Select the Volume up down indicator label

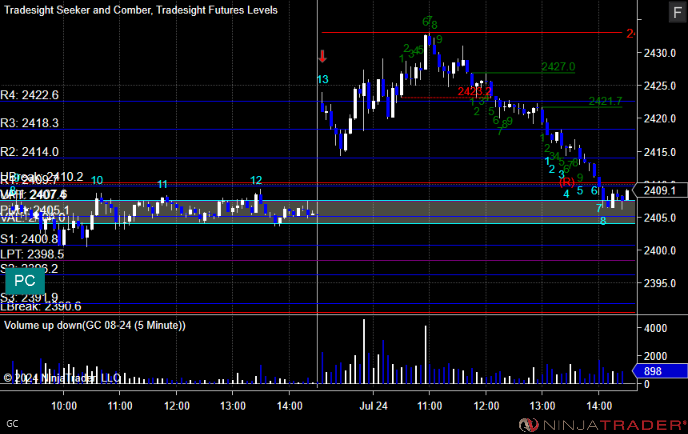click(x=95, y=325)
